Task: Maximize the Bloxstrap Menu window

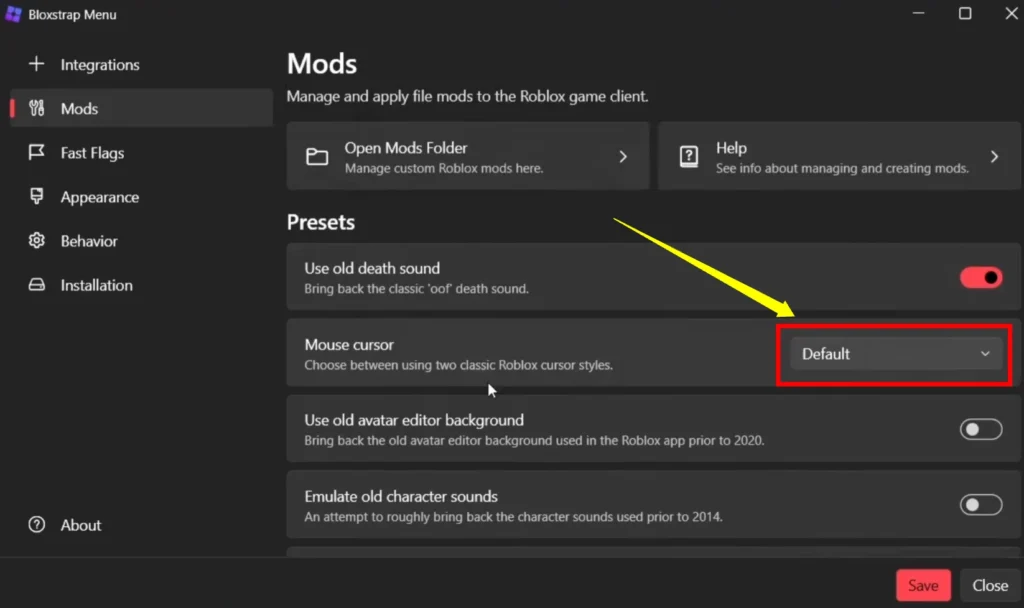Action: 965,14
